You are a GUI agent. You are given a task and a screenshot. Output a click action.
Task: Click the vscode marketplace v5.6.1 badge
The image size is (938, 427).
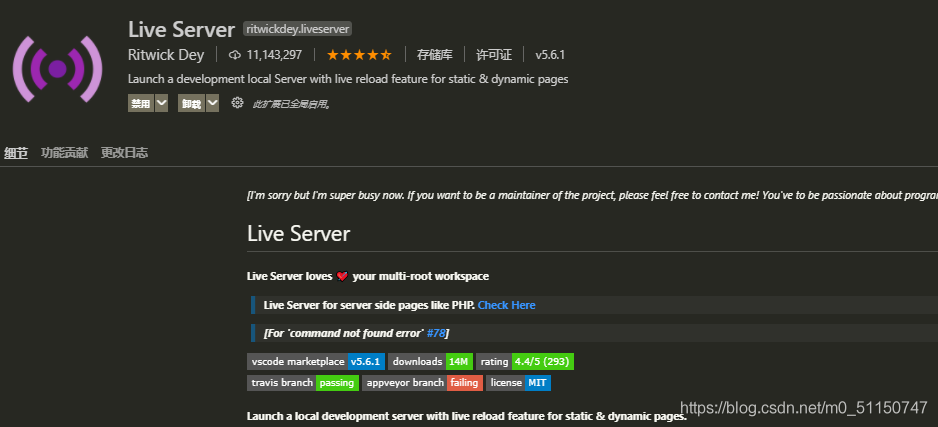[x=315, y=362]
